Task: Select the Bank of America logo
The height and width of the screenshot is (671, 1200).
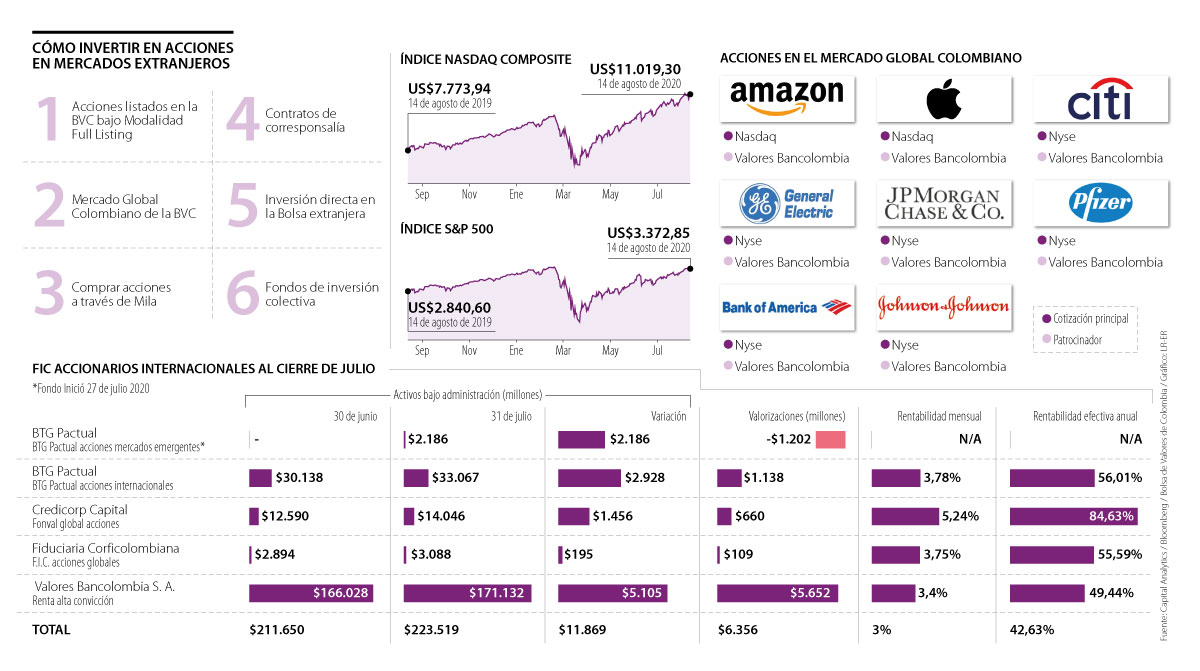Action: pyautogui.click(x=786, y=307)
